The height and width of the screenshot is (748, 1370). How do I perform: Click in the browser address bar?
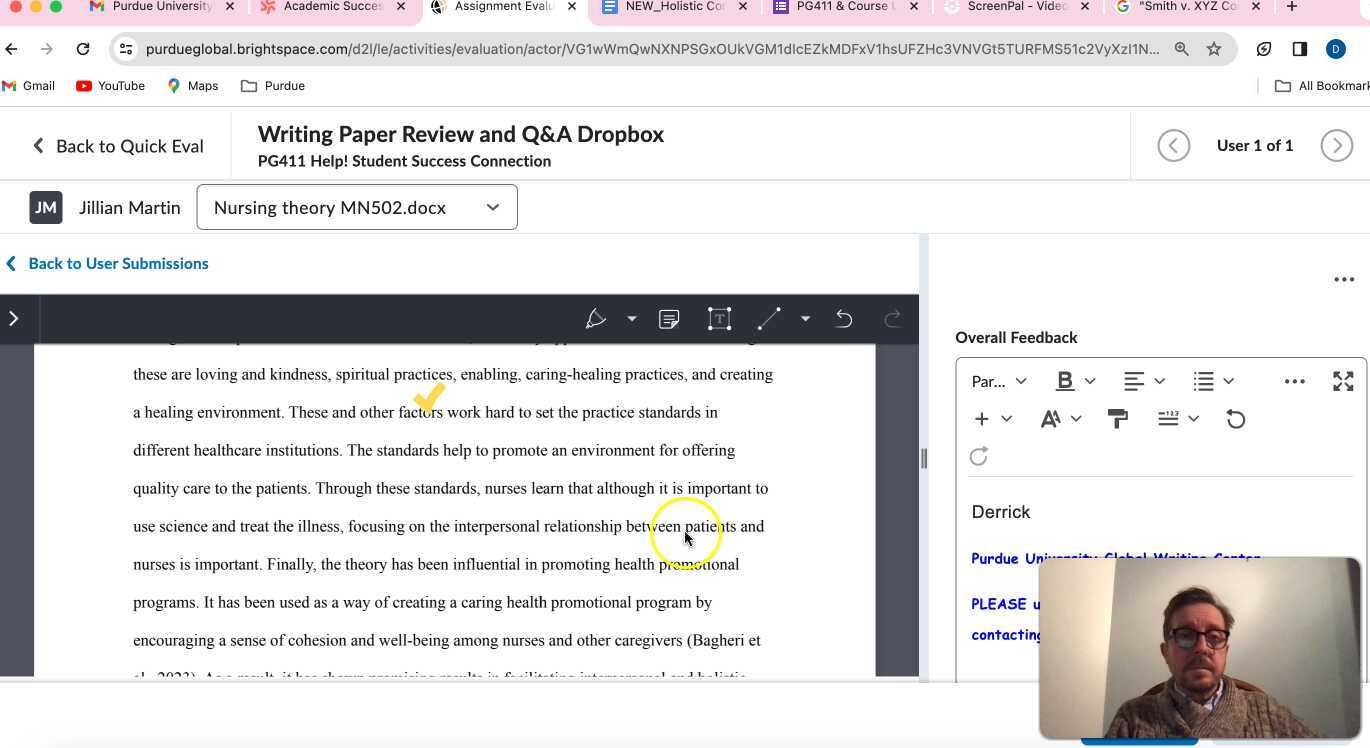(650, 49)
